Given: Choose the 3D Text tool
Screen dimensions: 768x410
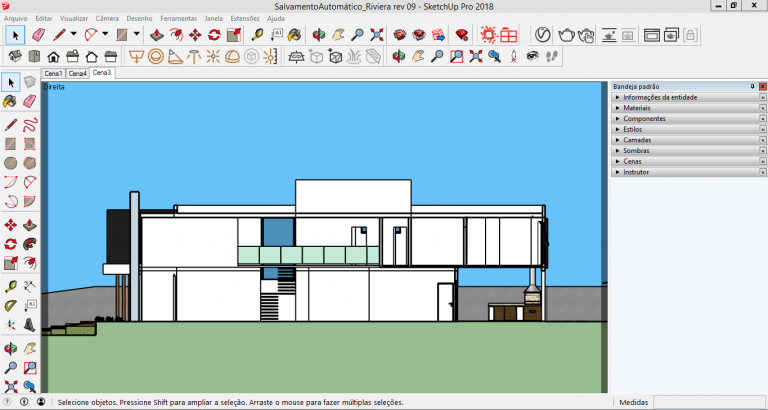Looking at the screenshot, I should point(30,324).
